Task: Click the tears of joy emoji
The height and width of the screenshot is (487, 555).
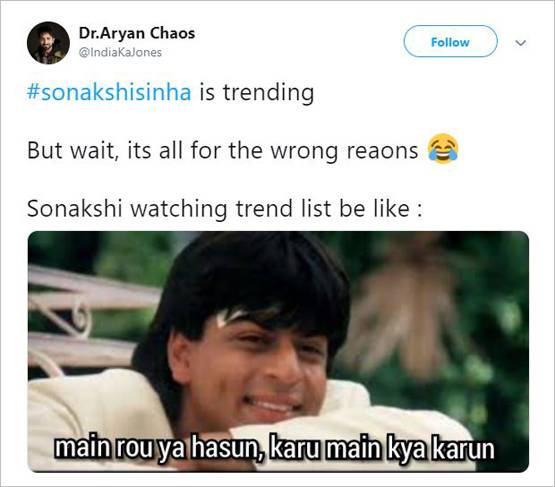Action: pyautogui.click(x=443, y=149)
